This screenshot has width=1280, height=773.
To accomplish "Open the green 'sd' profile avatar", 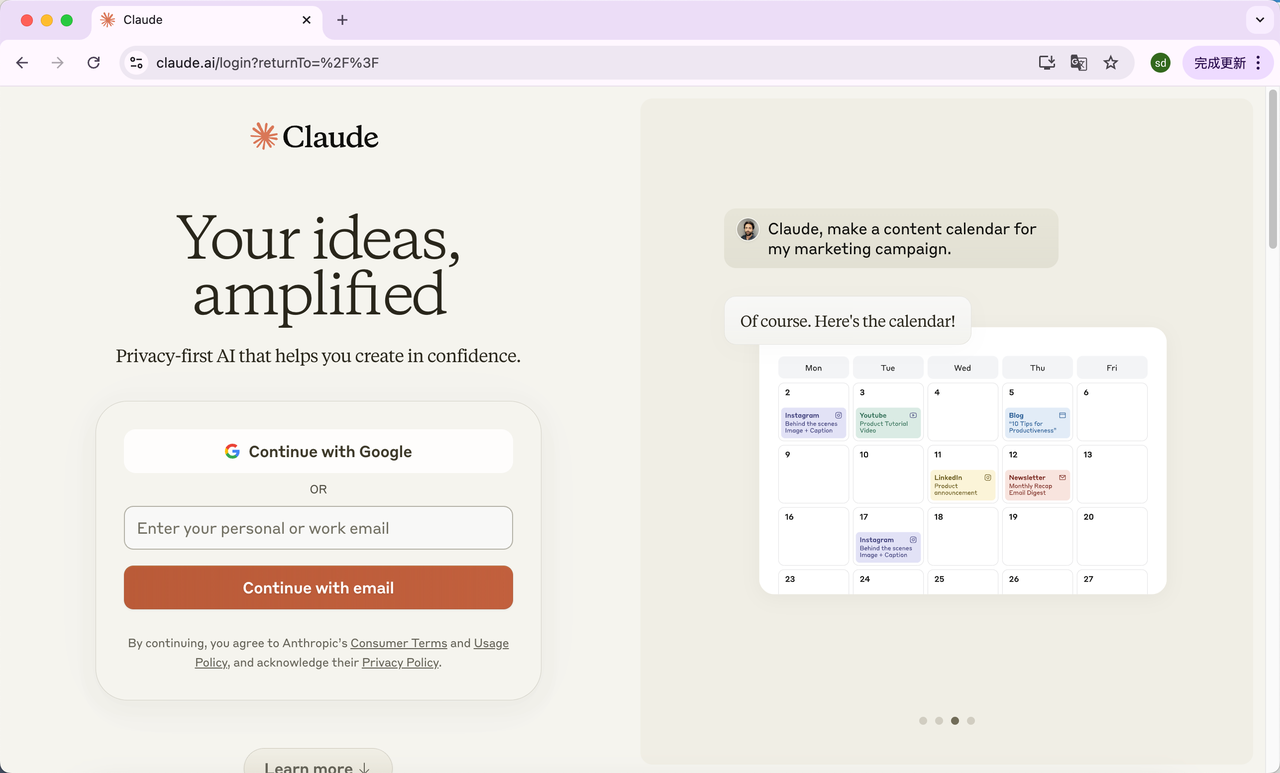I will pyautogui.click(x=1160, y=63).
